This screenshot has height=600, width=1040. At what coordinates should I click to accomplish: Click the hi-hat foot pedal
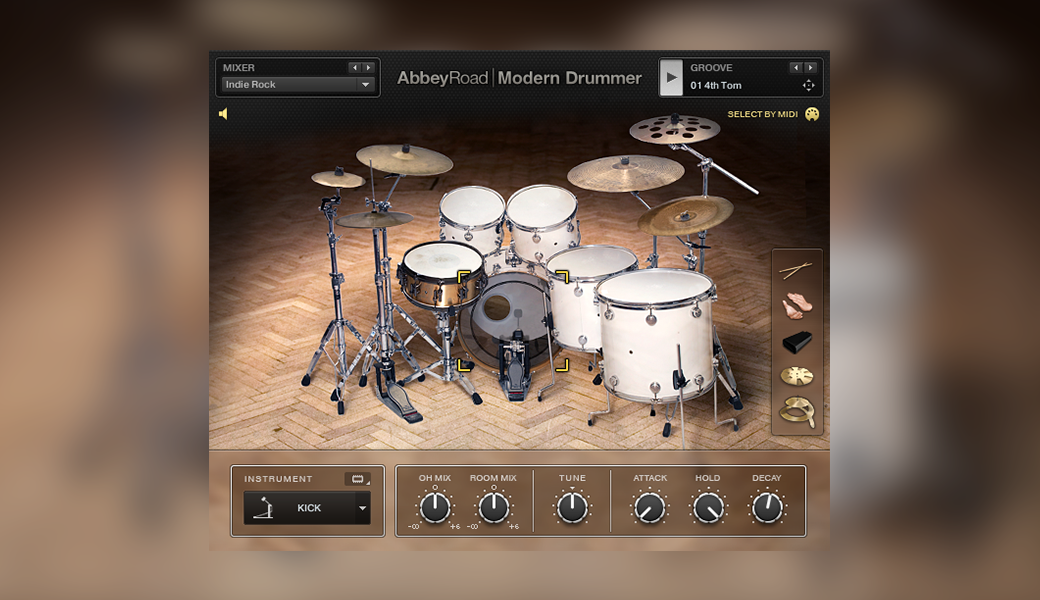click(x=399, y=395)
